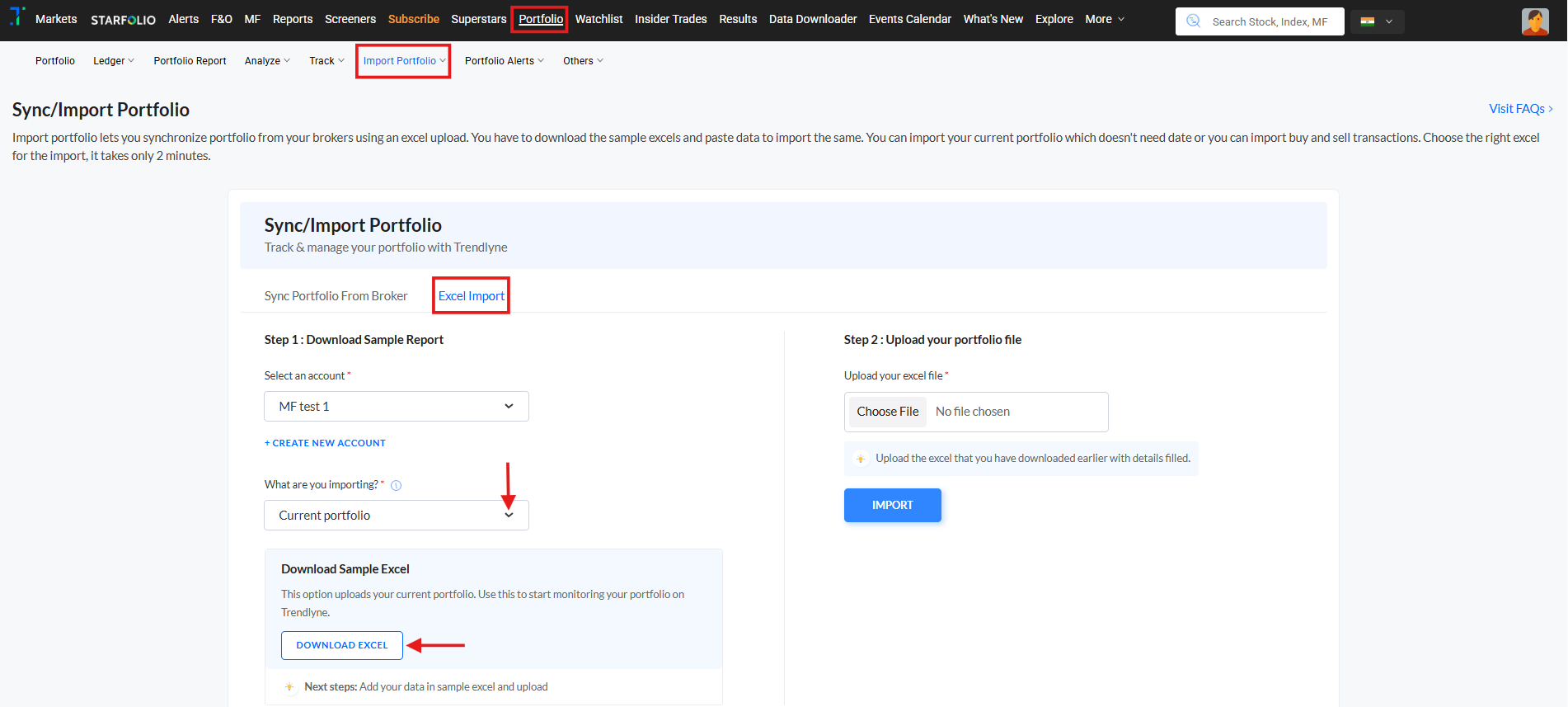Image resolution: width=1568 pixels, height=707 pixels.
Task: Click the Download Sample Excel heading
Action: (345, 569)
